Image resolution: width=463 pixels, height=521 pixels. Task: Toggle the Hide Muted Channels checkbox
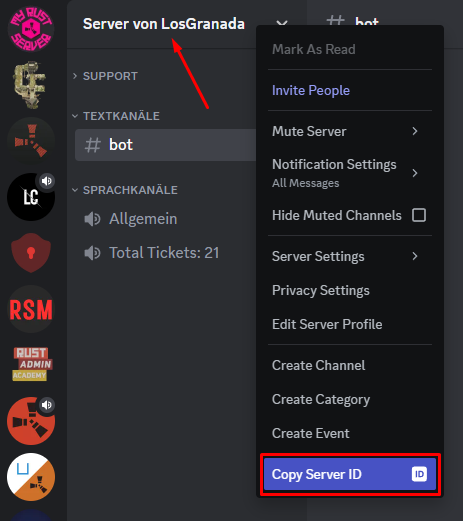419,215
